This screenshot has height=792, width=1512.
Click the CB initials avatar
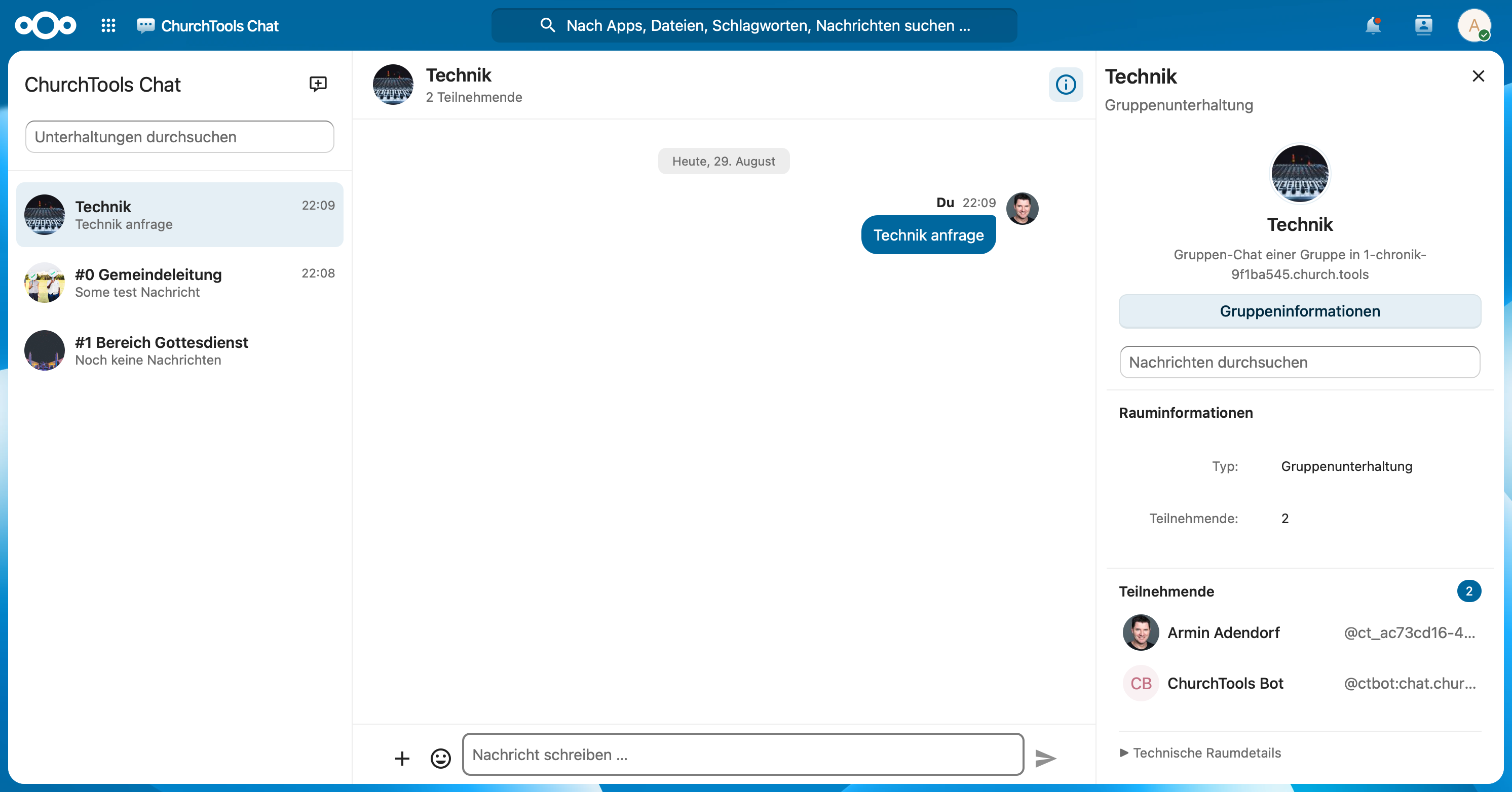pos(1141,683)
